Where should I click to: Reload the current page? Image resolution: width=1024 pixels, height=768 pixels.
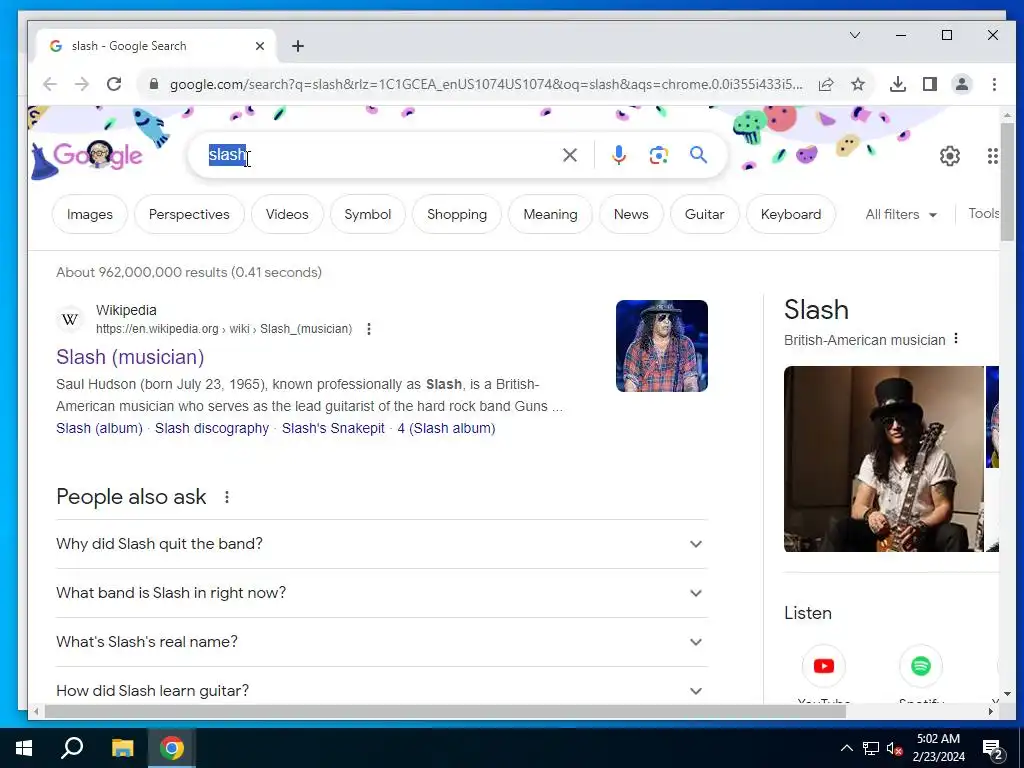(114, 84)
